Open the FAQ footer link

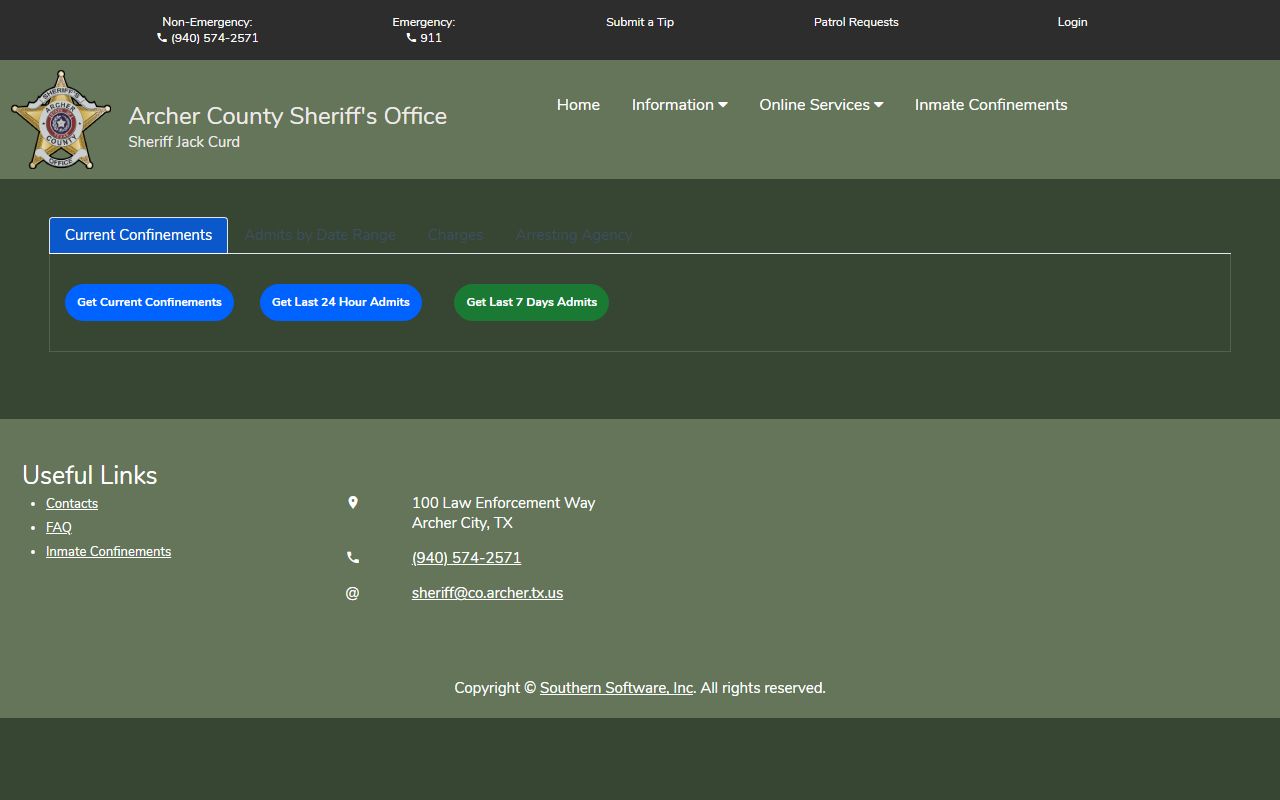tap(59, 528)
